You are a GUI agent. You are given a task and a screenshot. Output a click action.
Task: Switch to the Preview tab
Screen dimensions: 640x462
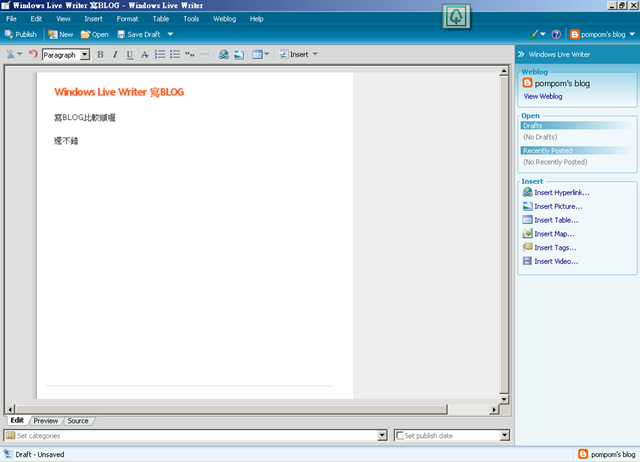click(46, 421)
